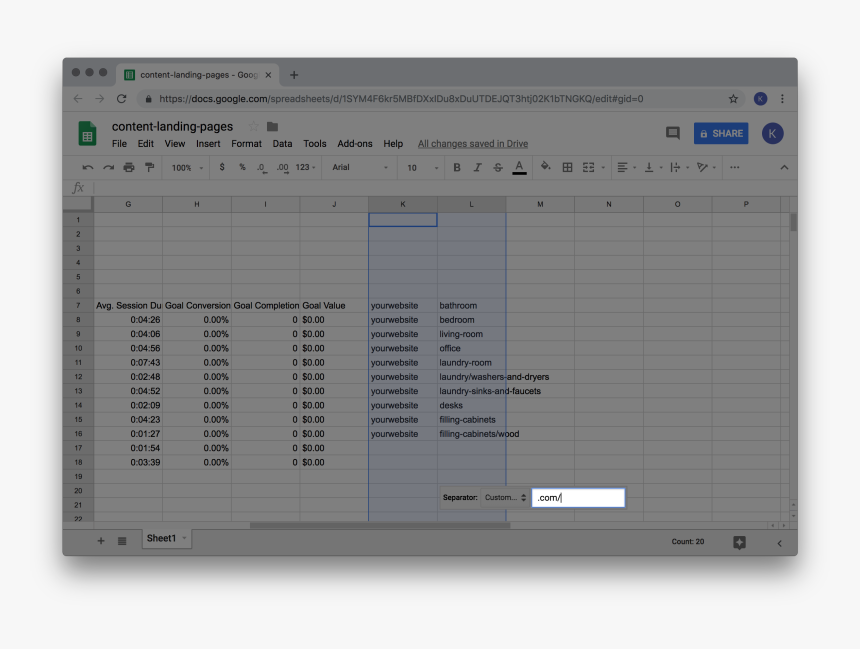
Task: Click cell containing laundry-room
Action: pyautogui.click(x=471, y=363)
